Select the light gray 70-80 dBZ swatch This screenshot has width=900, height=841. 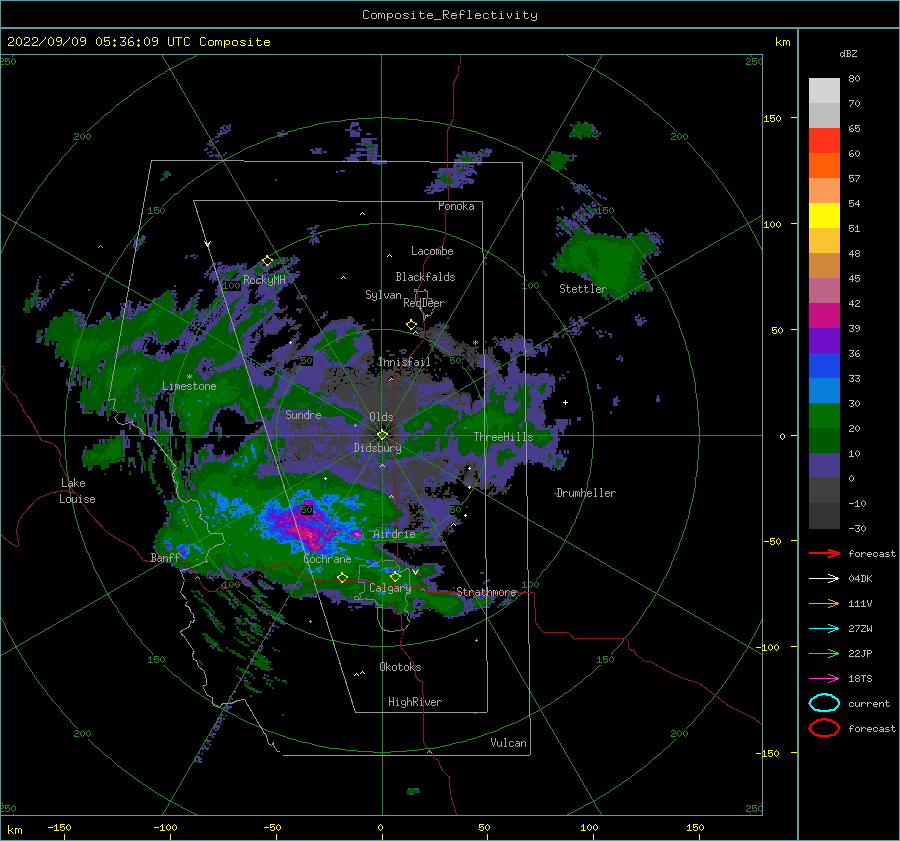pos(824,91)
